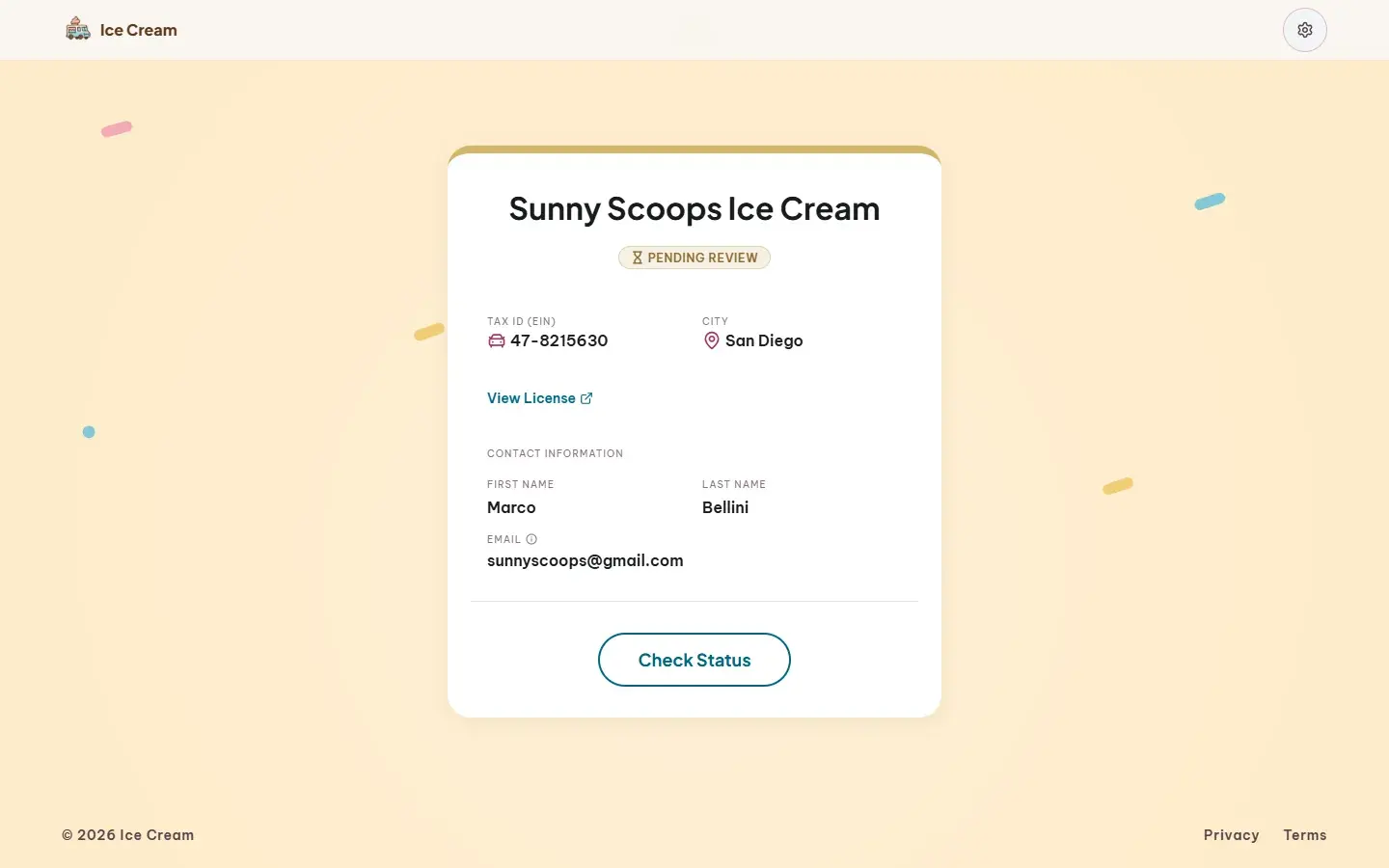
Task: Click the info icon beside Email label
Action: click(x=531, y=539)
